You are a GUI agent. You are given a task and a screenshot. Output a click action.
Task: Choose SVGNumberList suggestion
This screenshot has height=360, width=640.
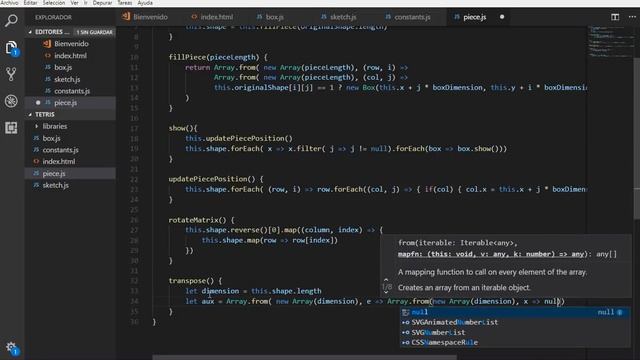tap(514, 333)
